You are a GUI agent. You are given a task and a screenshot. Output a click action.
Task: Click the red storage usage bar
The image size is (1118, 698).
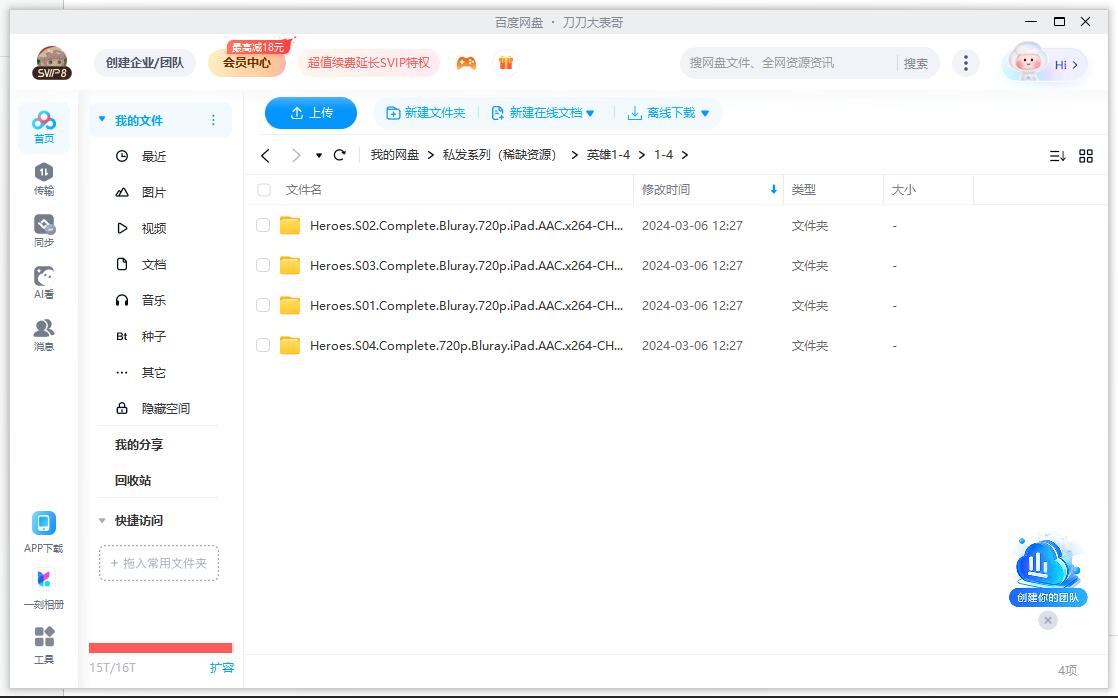(160, 648)
